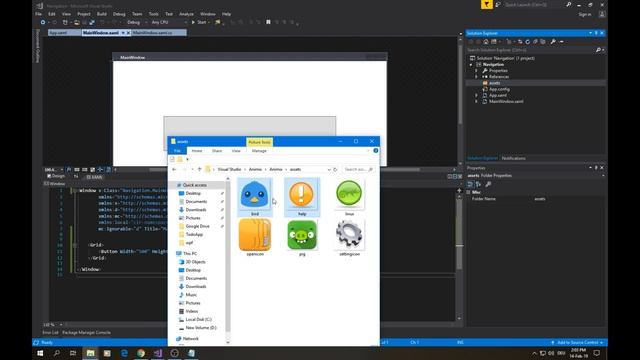Screen dimensions: 640x360
Task: Click the Open File toolbar icon
Action: point(77,22)
